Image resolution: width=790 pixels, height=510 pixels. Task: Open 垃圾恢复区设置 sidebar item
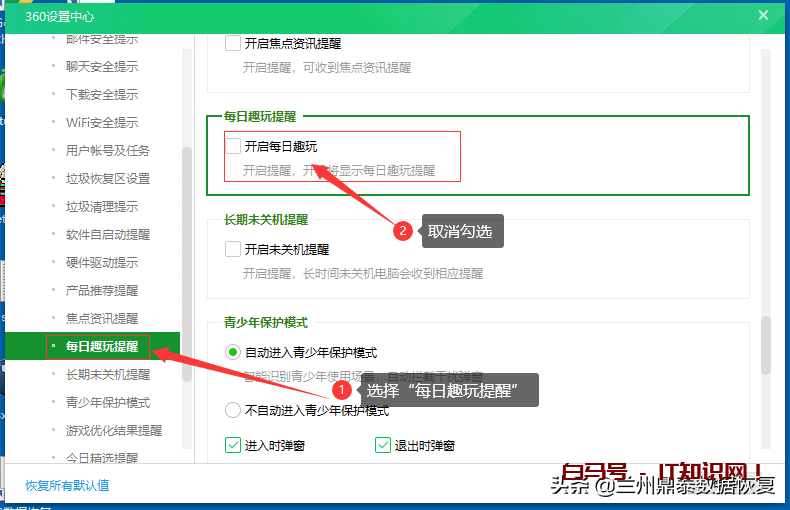click(108, 178)
